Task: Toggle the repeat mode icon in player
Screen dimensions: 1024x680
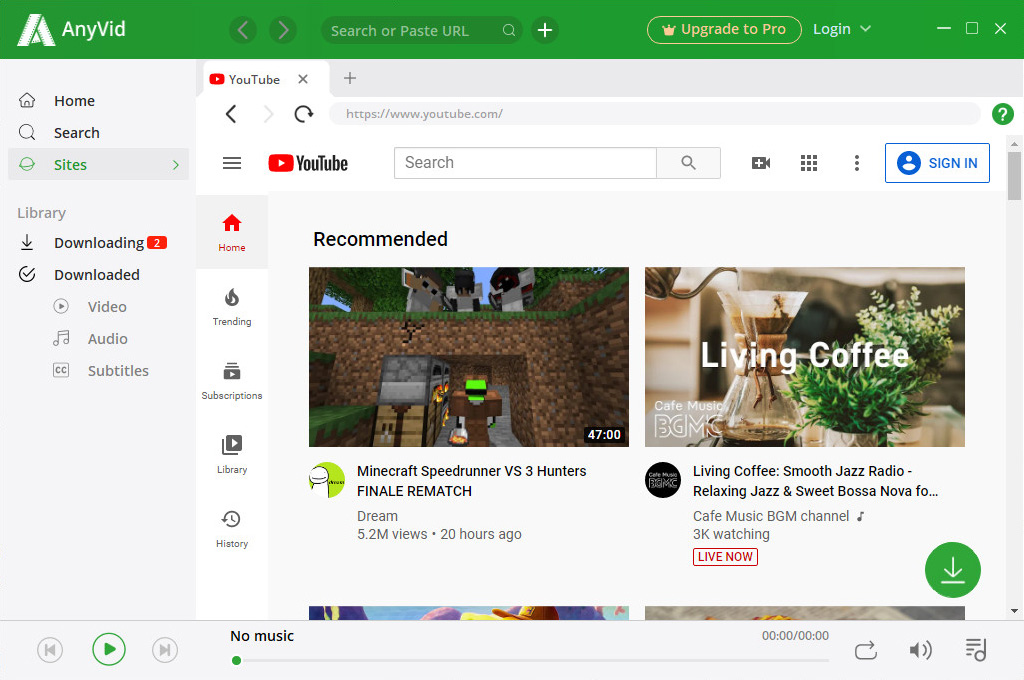Action: pos(866,651)
